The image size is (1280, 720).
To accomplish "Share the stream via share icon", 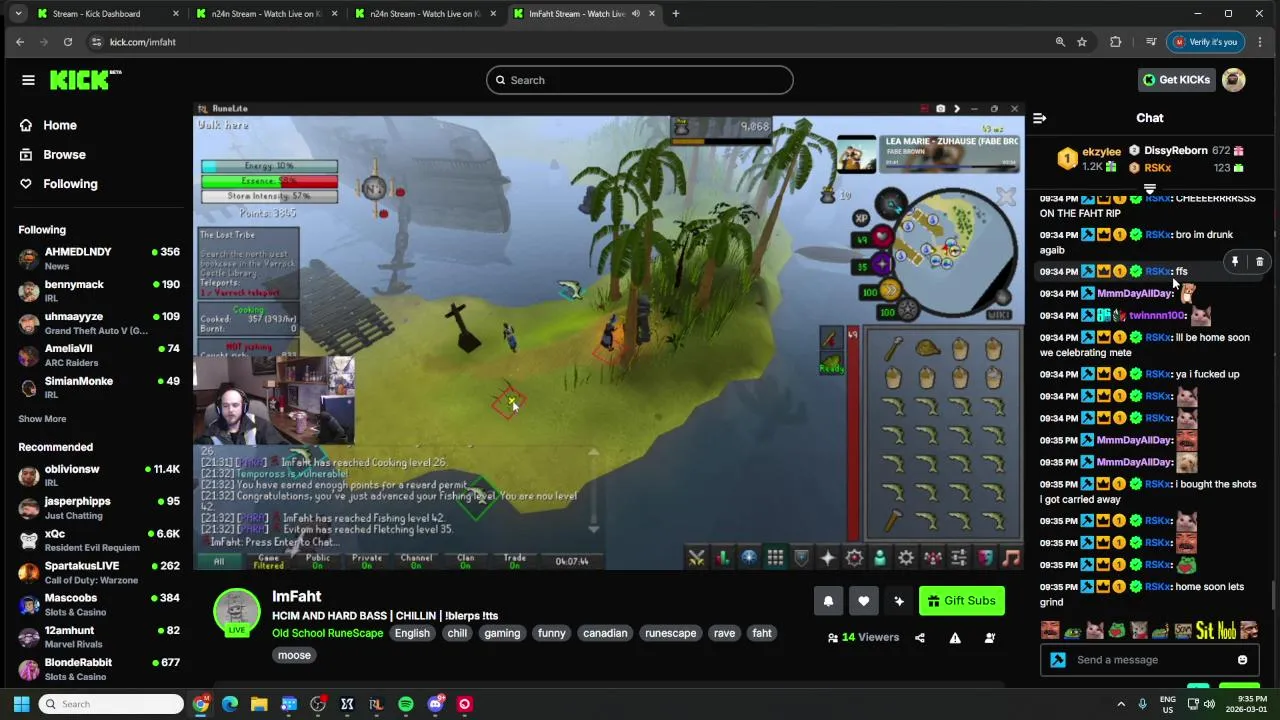I will point(920,638).
